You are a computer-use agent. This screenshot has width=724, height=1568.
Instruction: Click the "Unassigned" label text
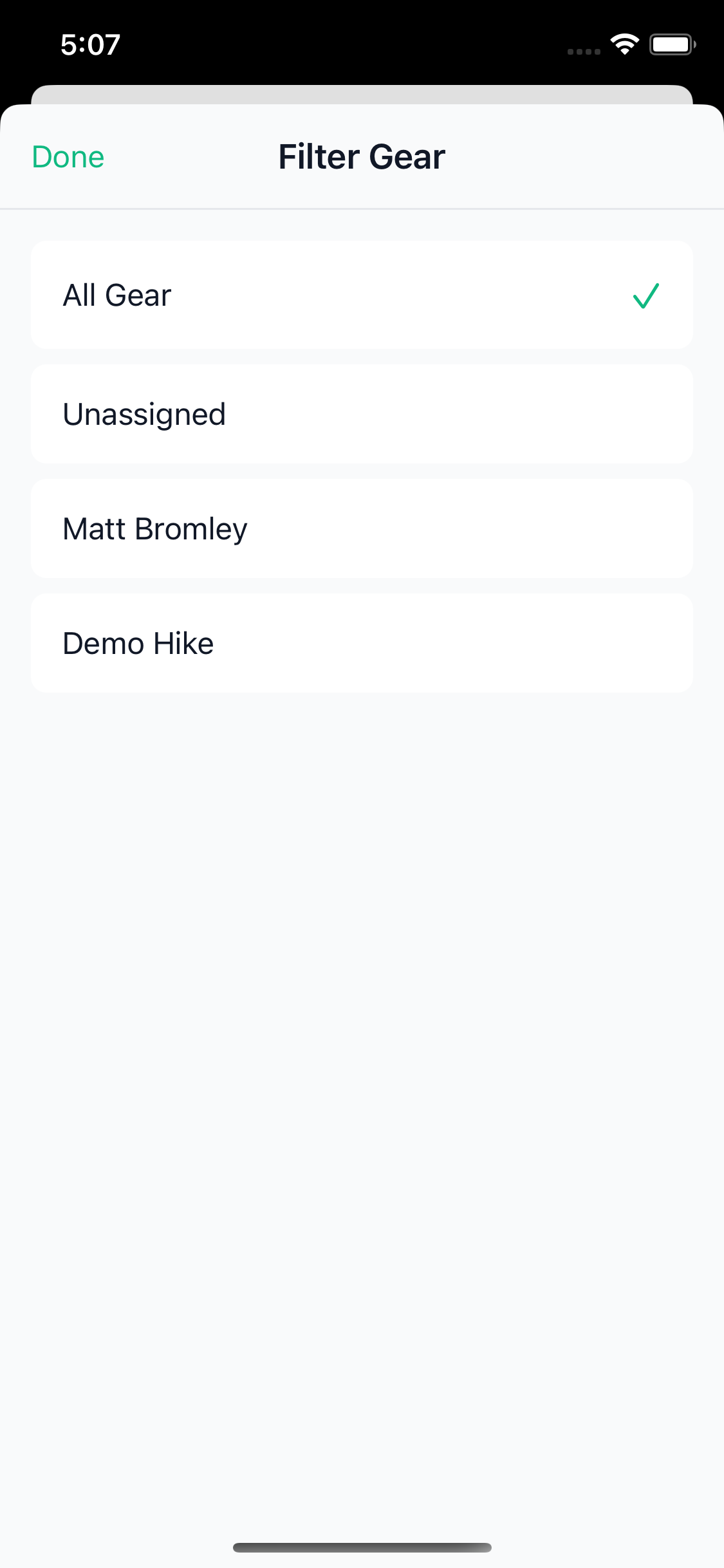pos(144,414)
